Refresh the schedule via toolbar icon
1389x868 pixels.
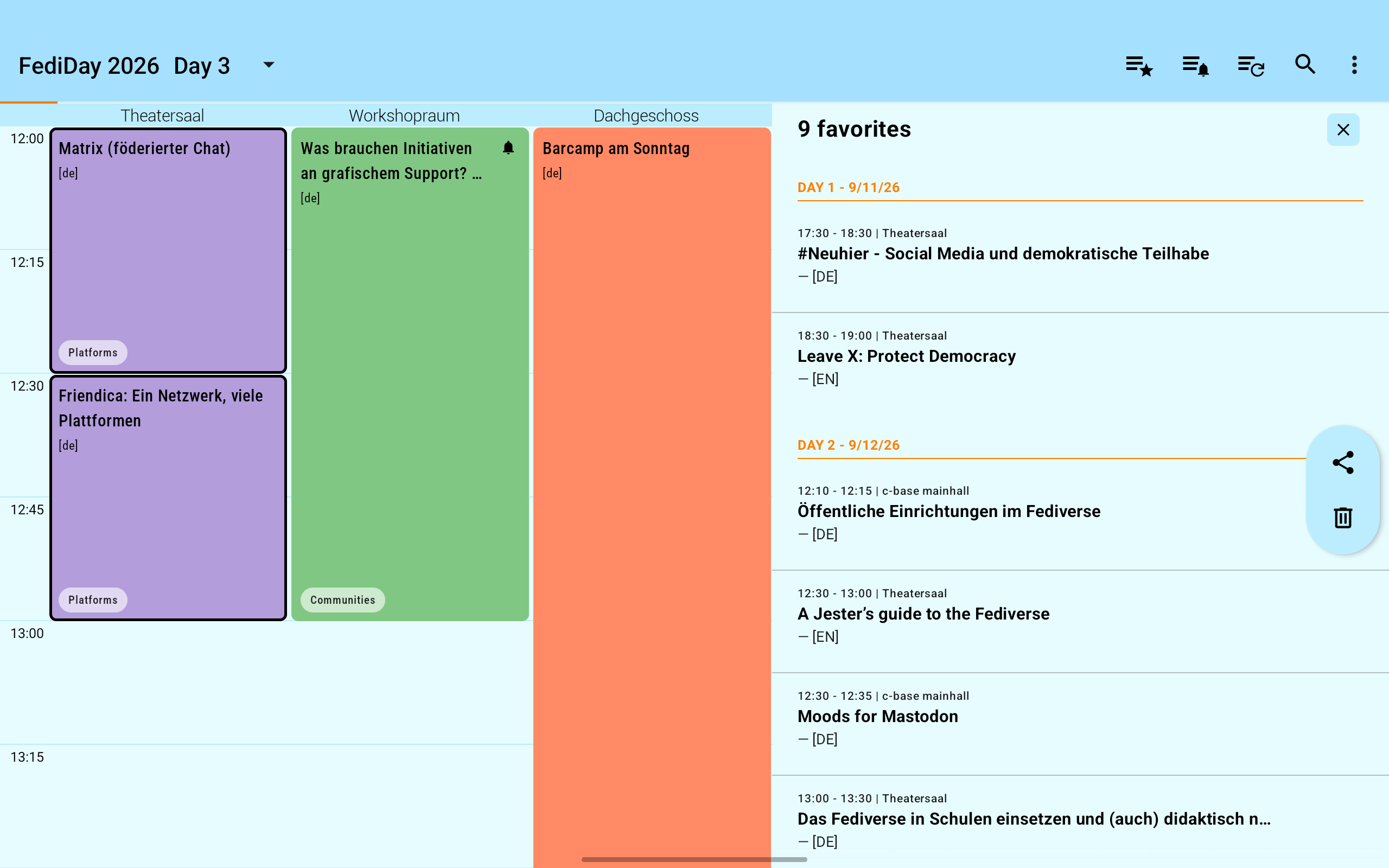point(1251,66)
